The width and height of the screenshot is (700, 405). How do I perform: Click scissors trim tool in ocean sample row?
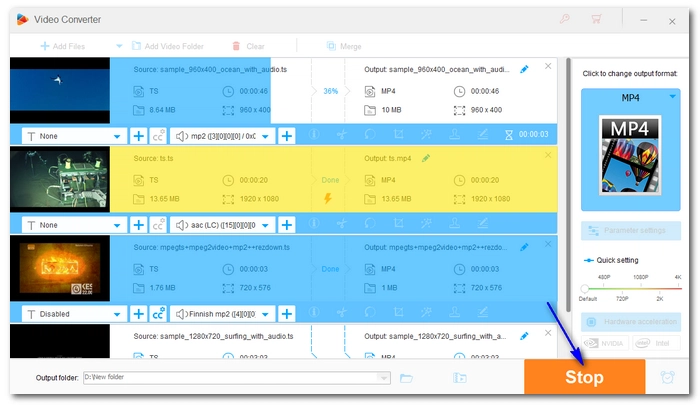(x=342, y=134)
